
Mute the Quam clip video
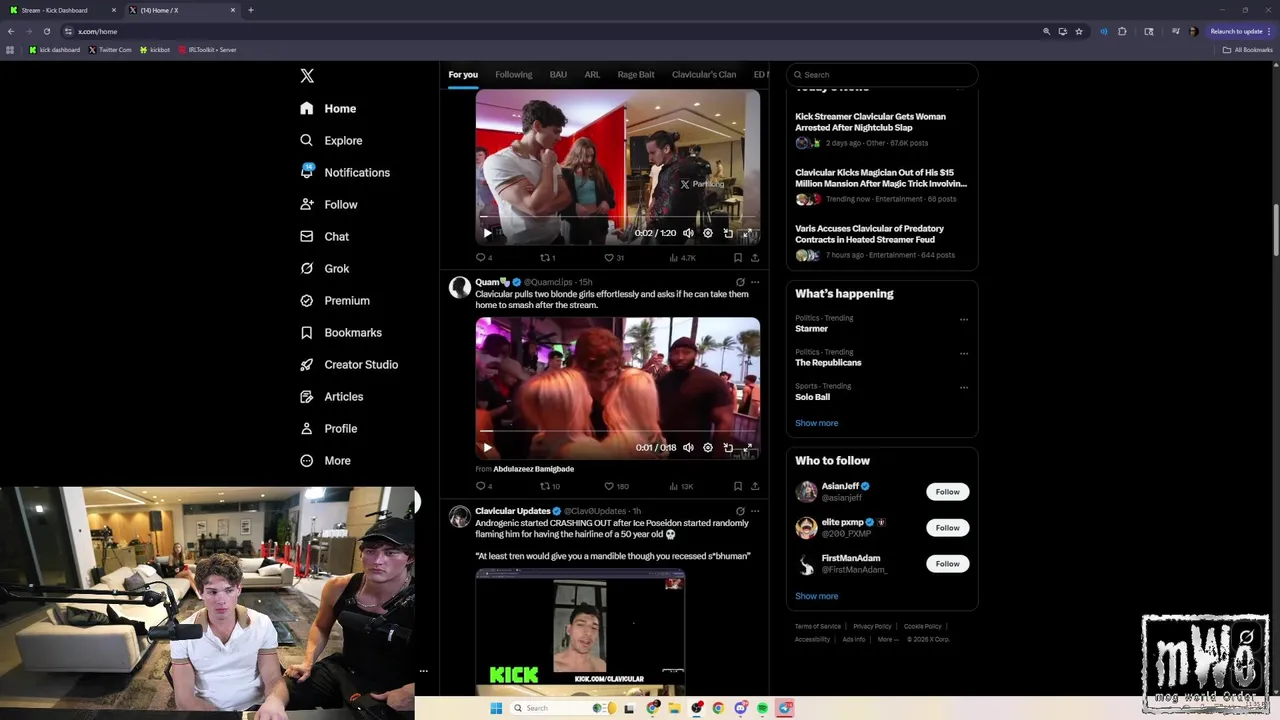[688, 448]
